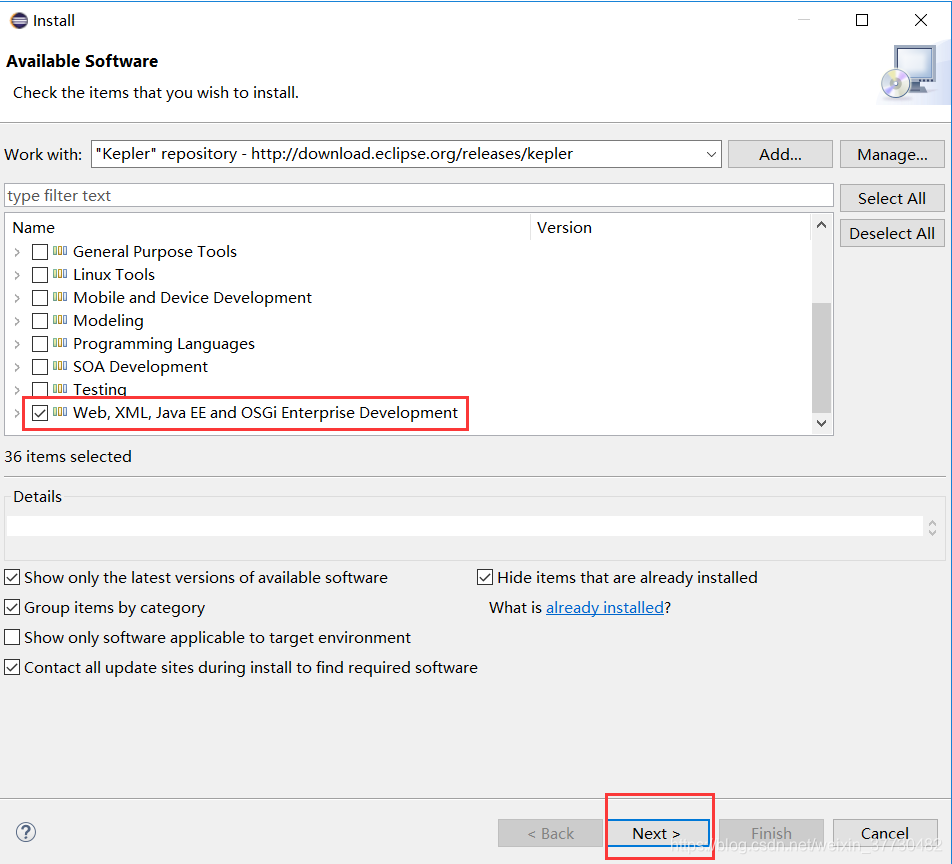Screen dimensions: 952x864
Task: Toggle Contact all update sites checkbox
Action: [12, 667]
